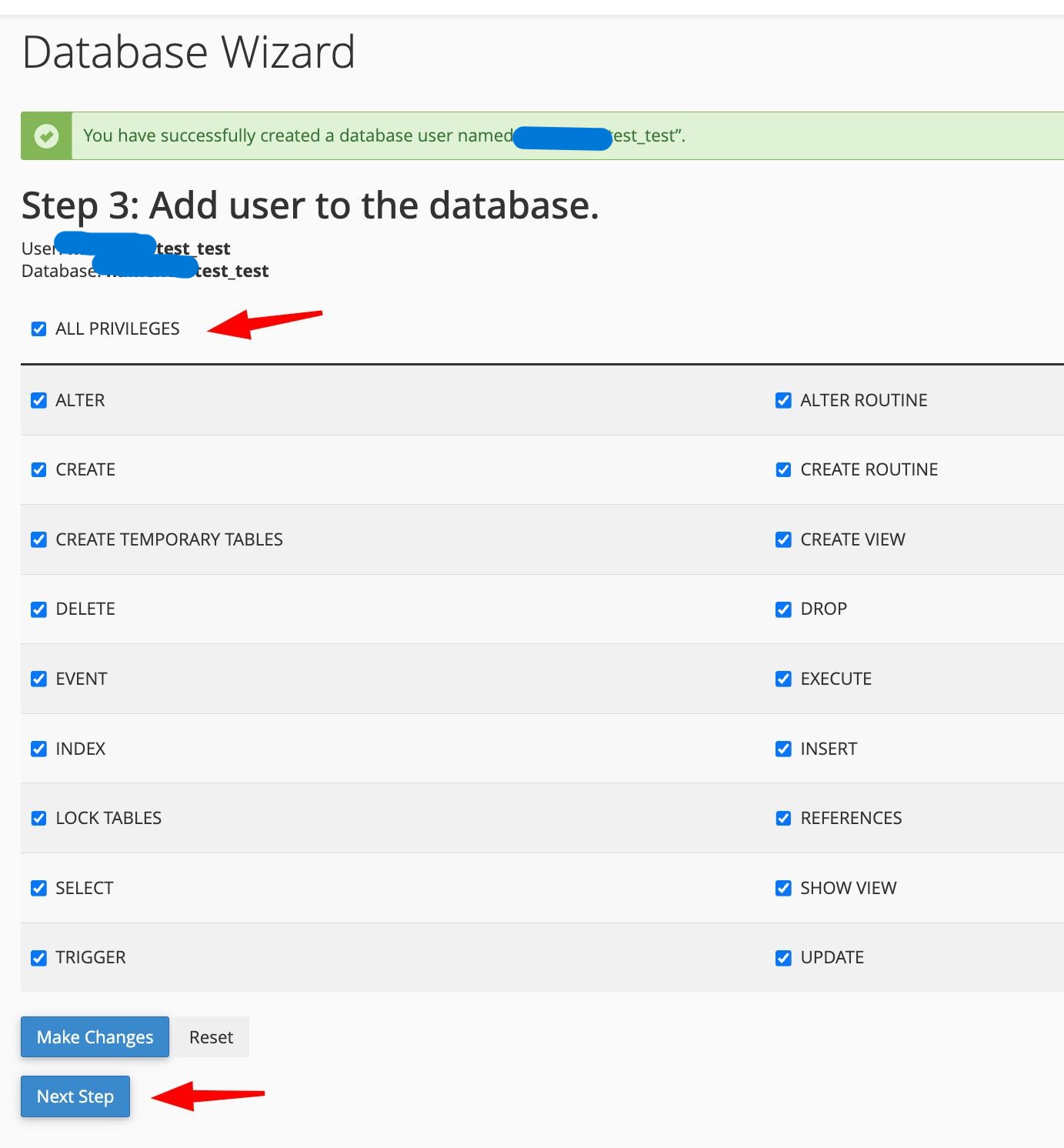The height and width of the screenshot is (1148, 1064).
Task: Uncheck the INSERT privilege checkbox
Action: pos(783,749)
